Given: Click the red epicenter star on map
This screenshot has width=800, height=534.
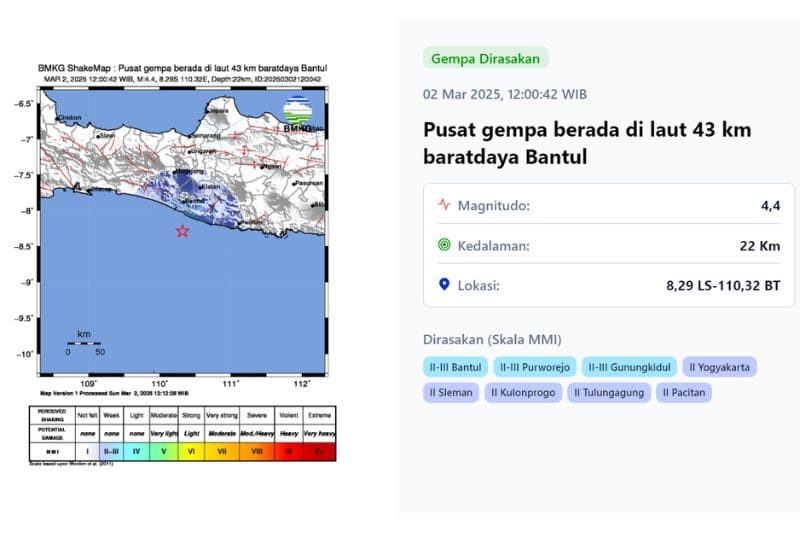Looking at the screenshot, I should click(183, 231).
